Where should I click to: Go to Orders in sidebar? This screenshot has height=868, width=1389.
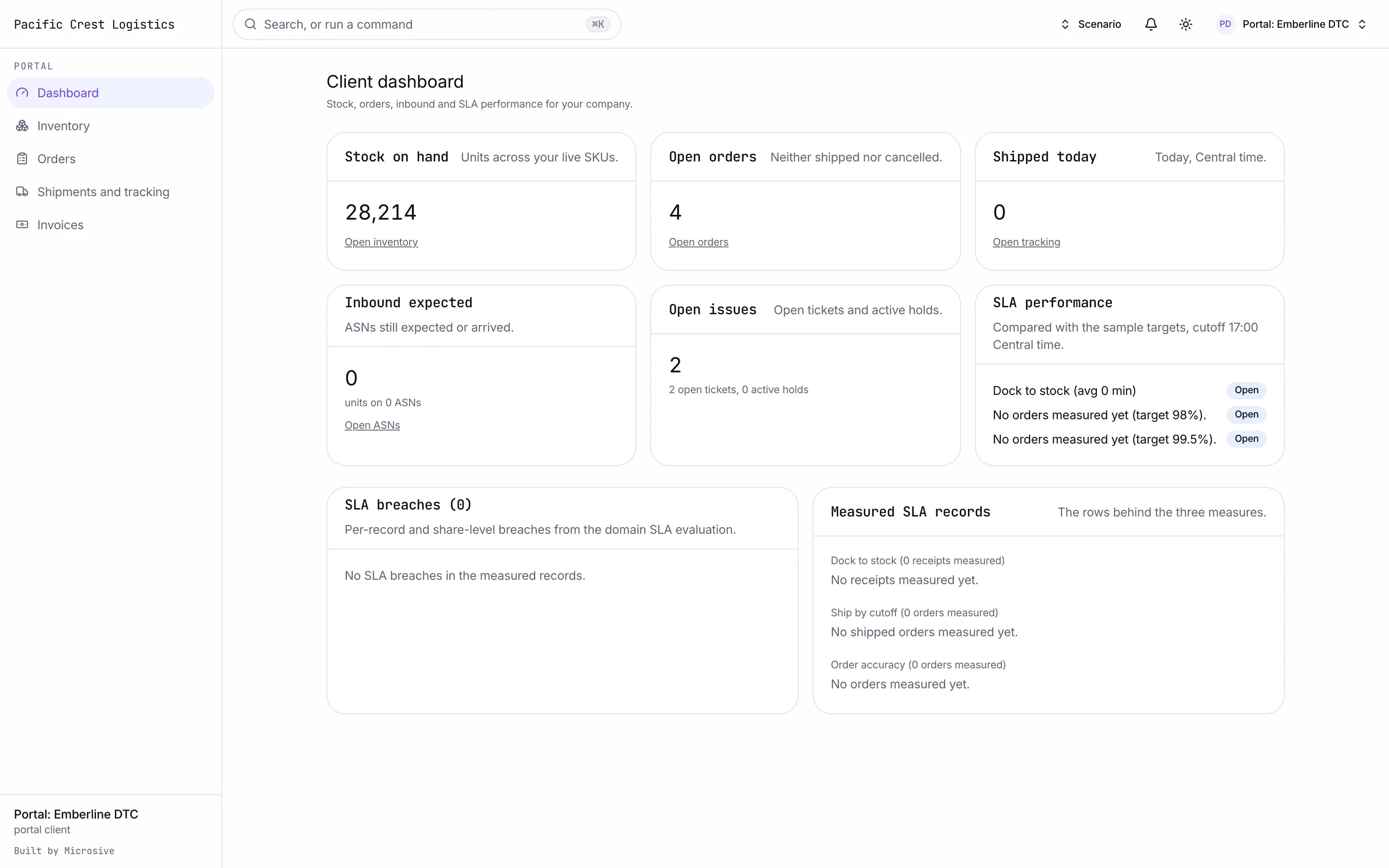pos(110,159)
